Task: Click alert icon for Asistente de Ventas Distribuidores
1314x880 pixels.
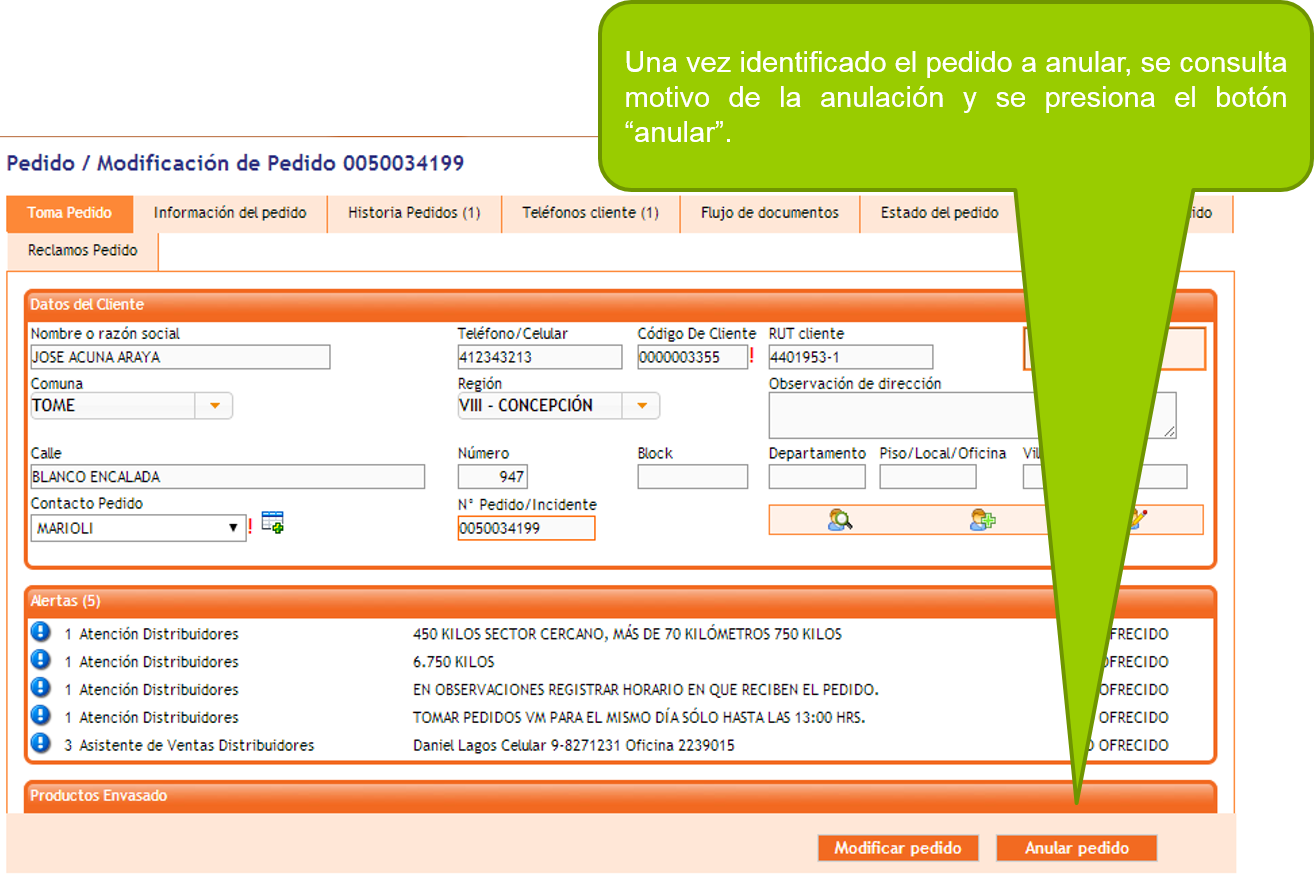Action: point(40,744)
